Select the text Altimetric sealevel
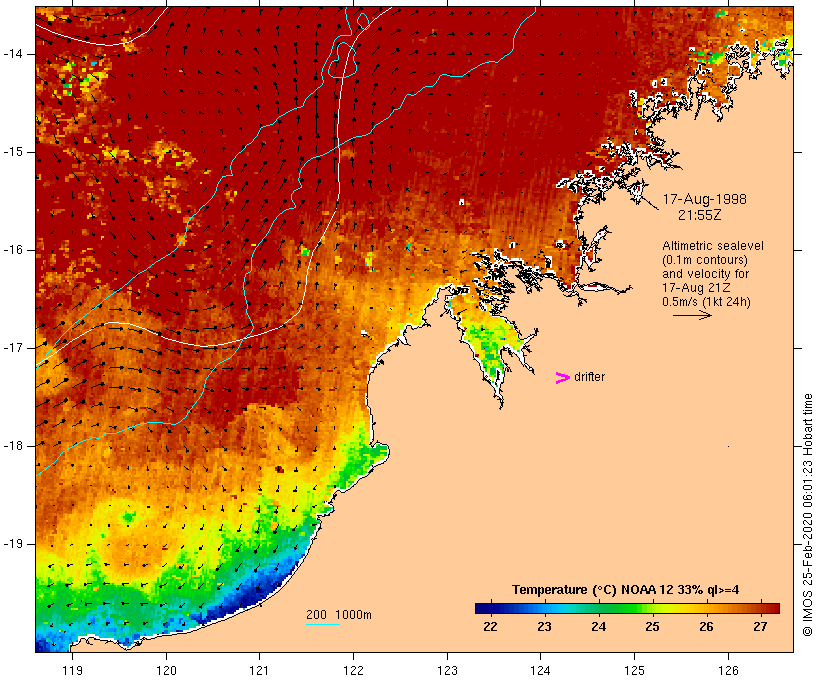The width and height of the screenshot is (820, 680). 713,246
